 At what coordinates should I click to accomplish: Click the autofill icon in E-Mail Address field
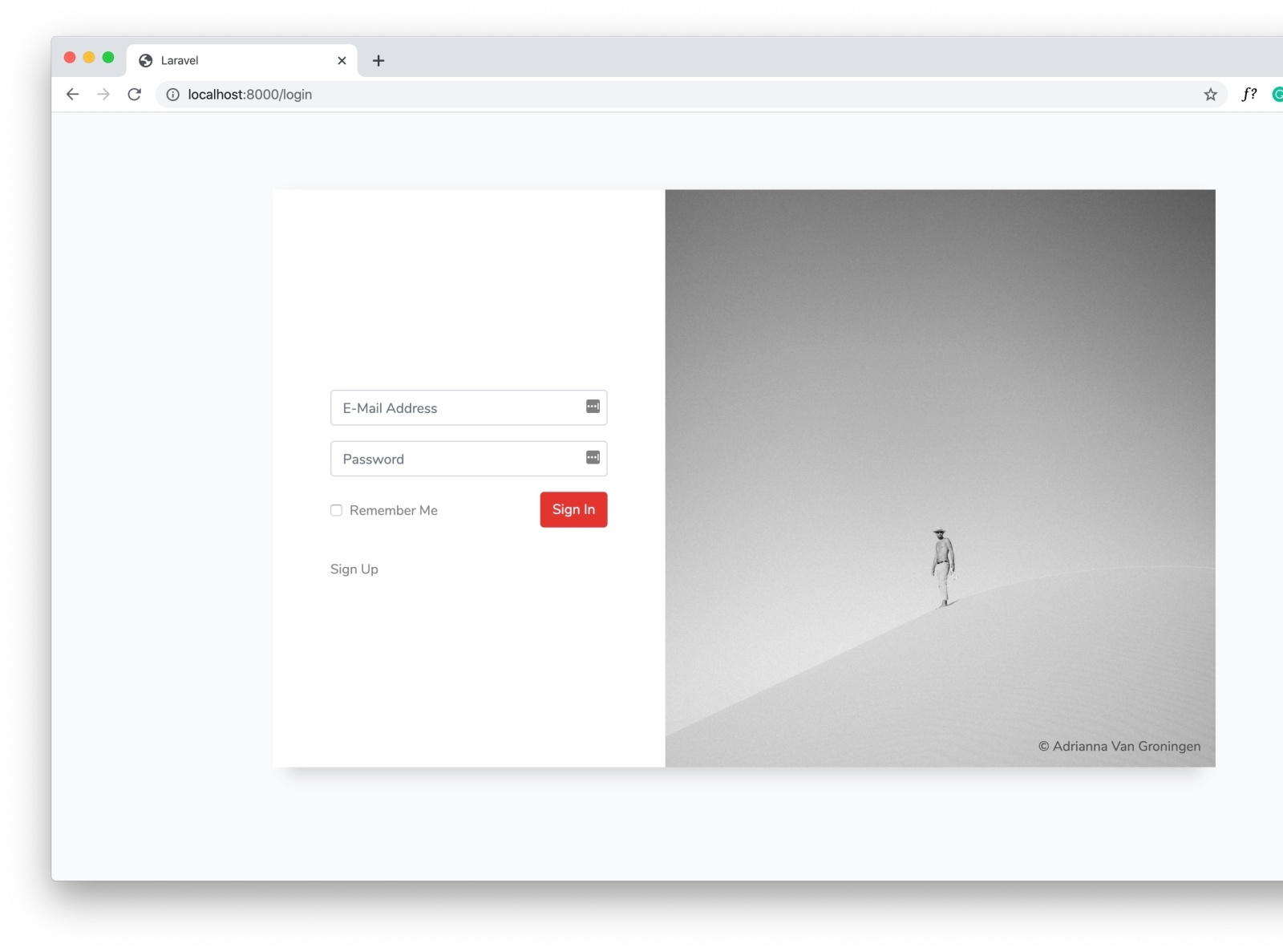pos(593,407)
